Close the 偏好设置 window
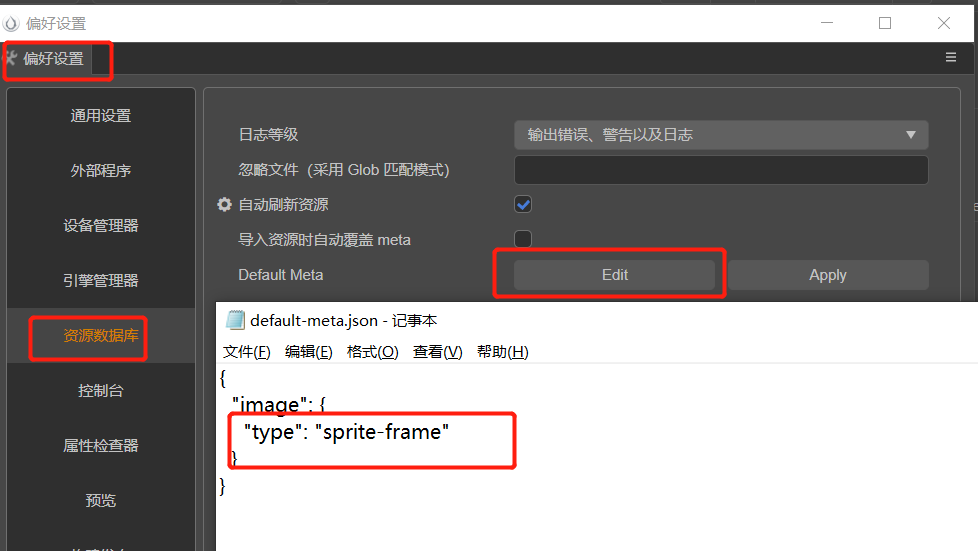Viewport: 978px width, 551px height. tap(944, 23)
